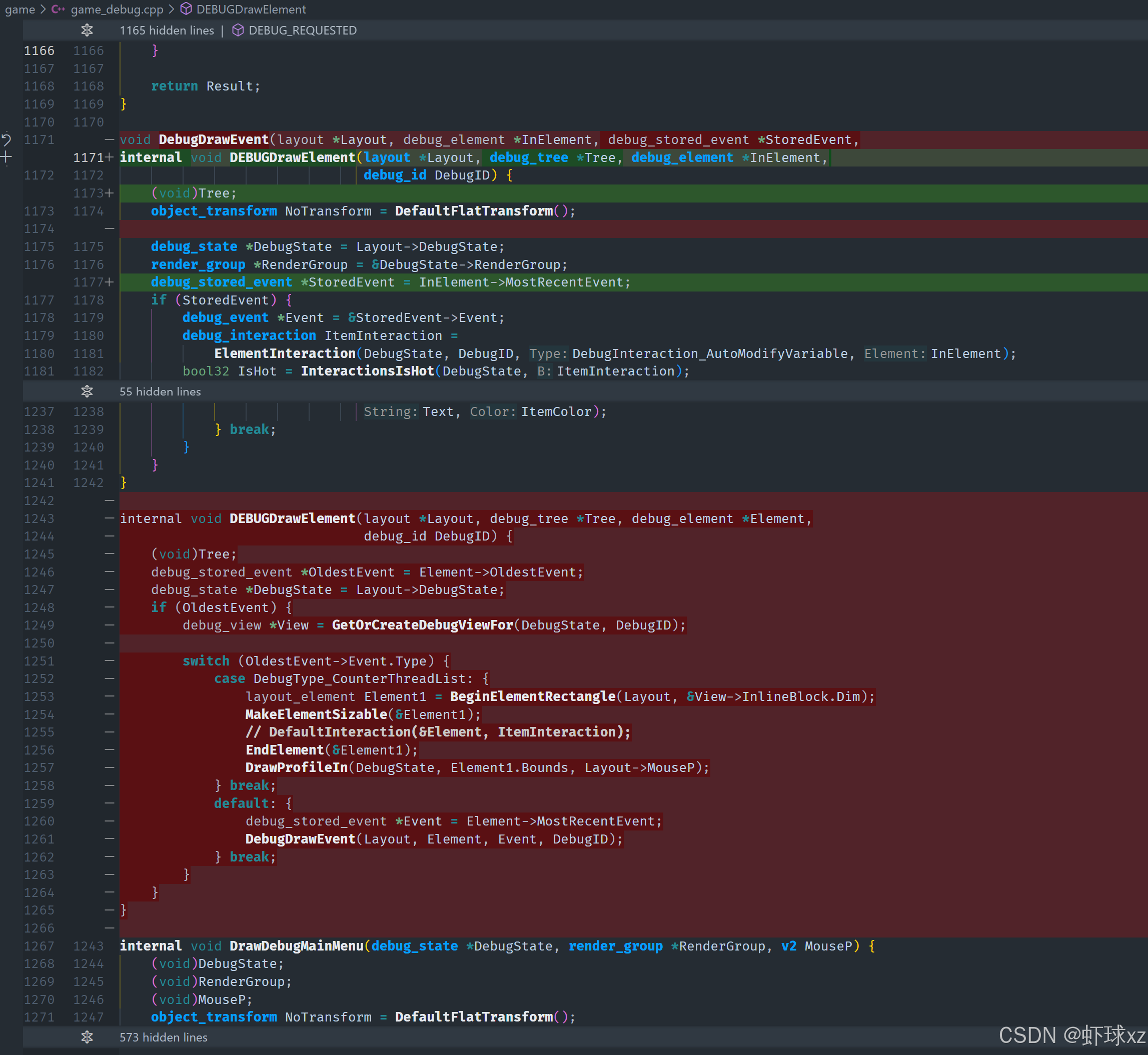The image size is (1148, 1055).
Task: Jump to DEBUG_REQUESTED symbol link
Action: tap(302, 30)
